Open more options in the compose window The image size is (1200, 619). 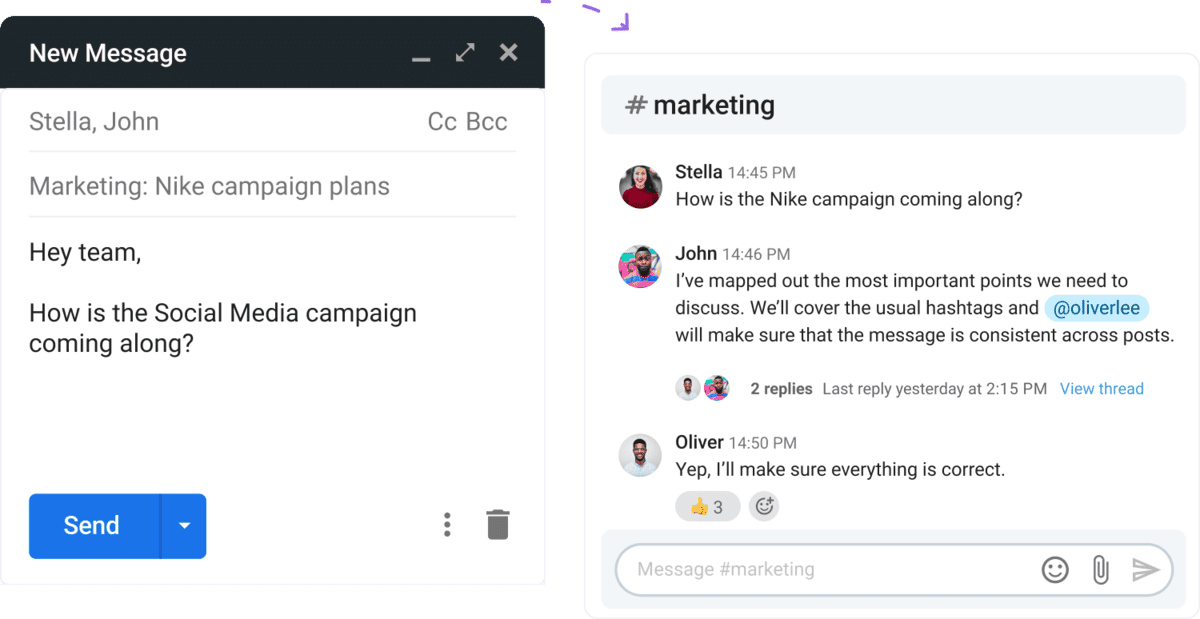click(447, 524)
